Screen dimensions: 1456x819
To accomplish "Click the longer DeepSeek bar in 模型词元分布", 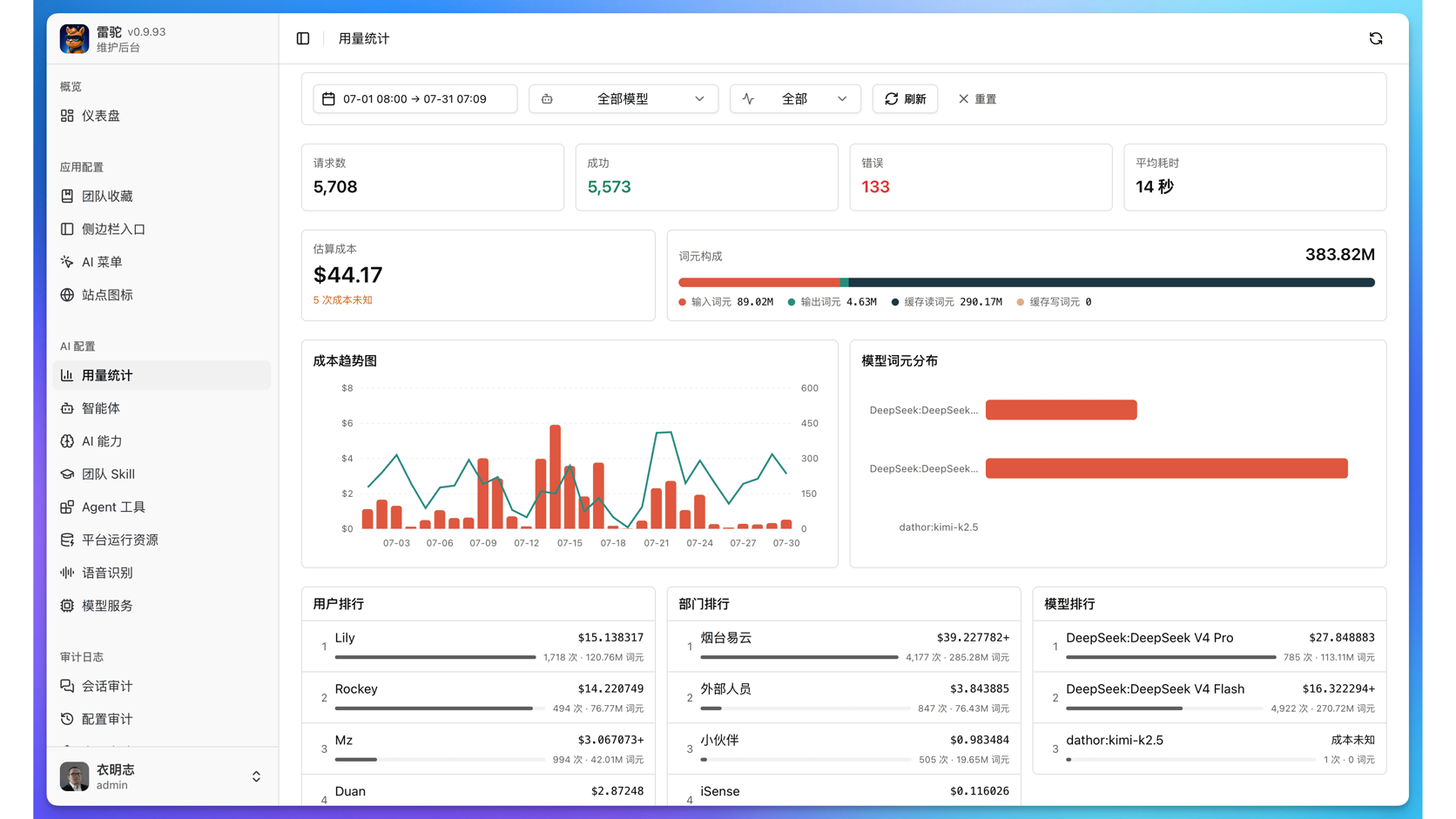I will coord(1167,468).
